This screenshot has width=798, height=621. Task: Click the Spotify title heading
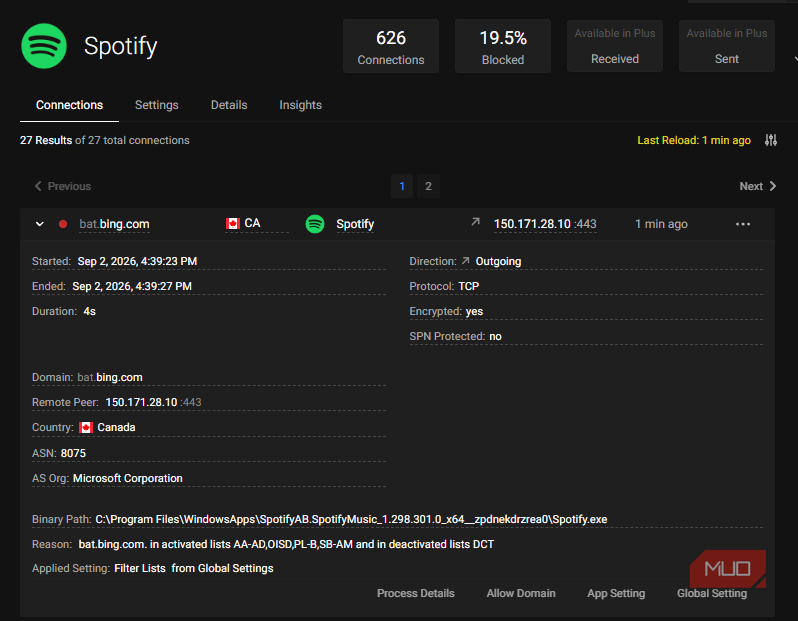click(x=121, y=46)
